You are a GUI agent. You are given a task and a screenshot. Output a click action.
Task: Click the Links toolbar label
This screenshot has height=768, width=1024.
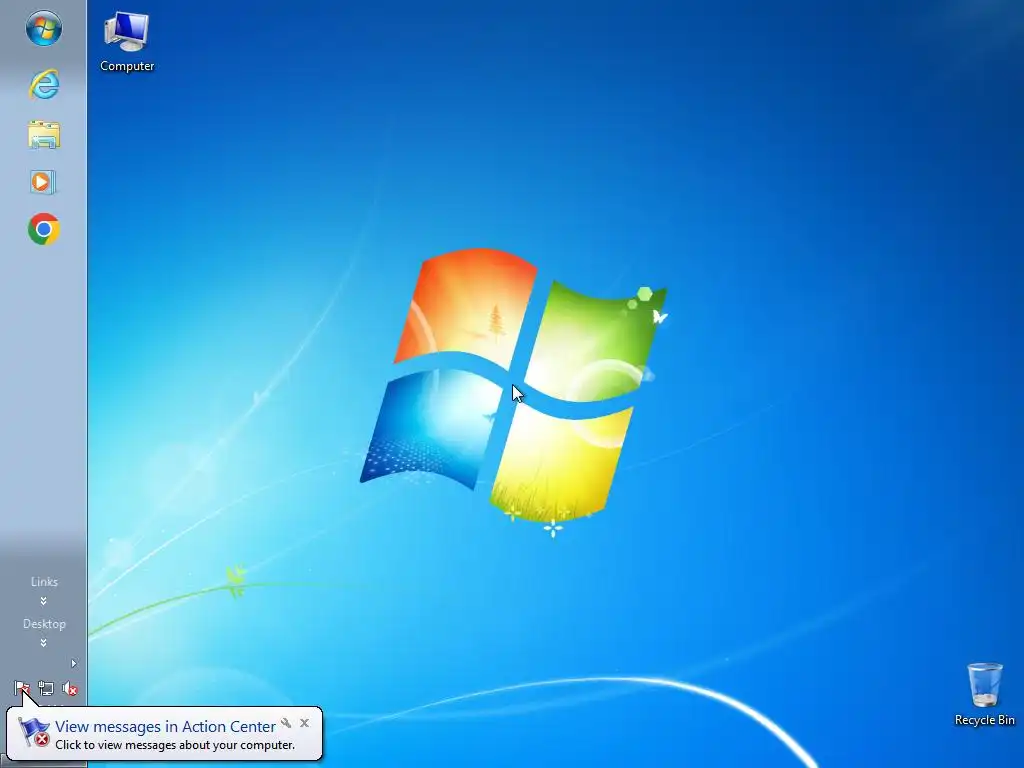click(44, 582)
